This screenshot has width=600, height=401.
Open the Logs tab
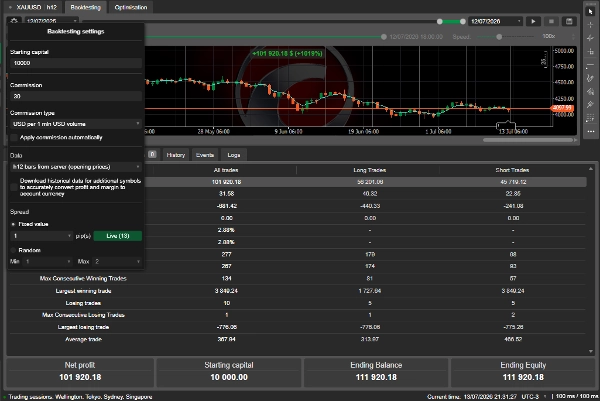(x=234, y=155)
